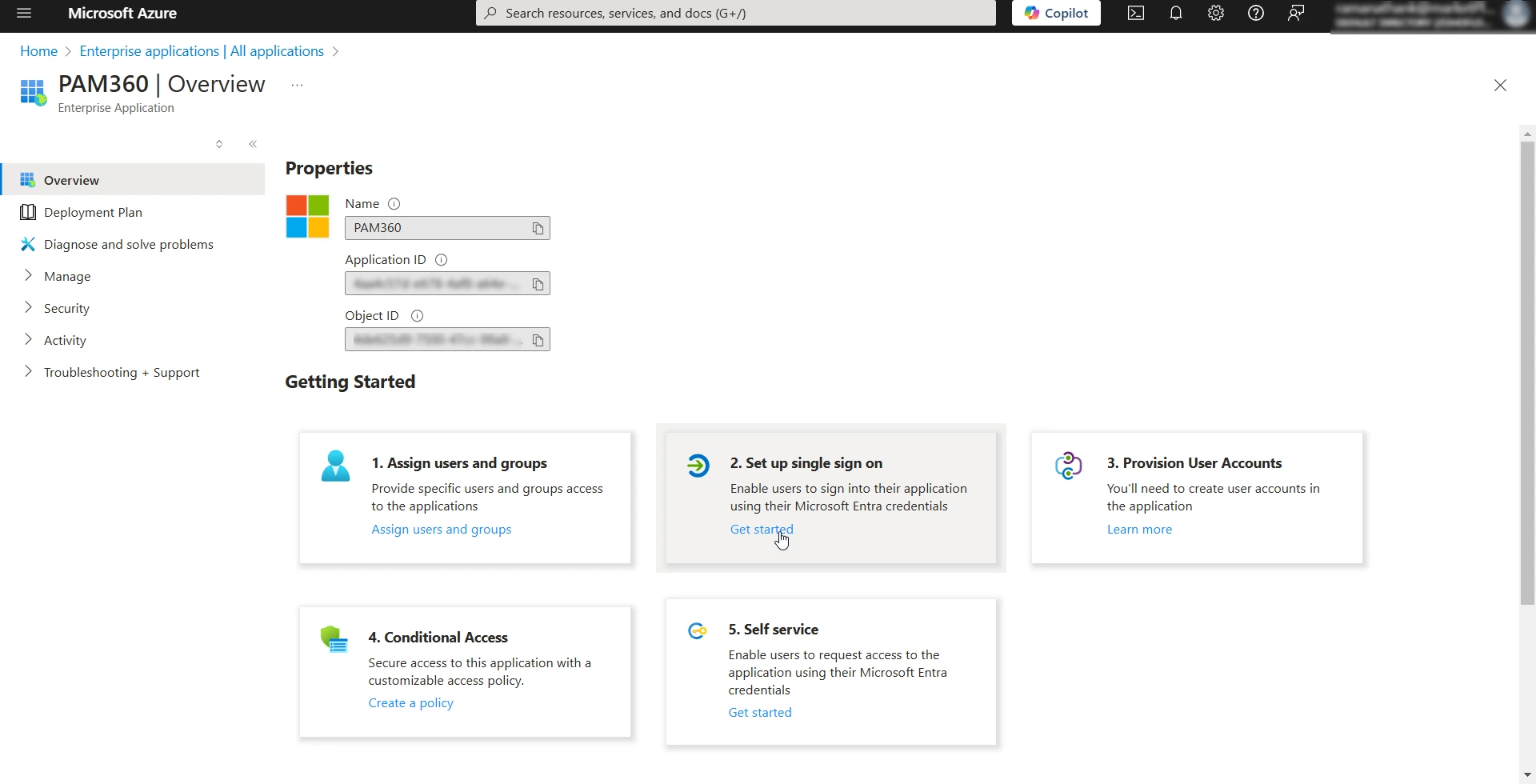View Azure notifications bell

click(1175, 13)
